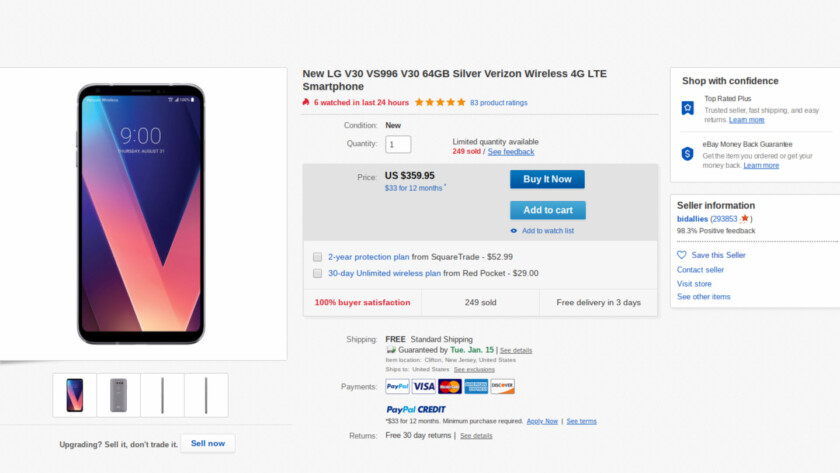
Task: Click the five-star product rating
Action: coord(440,102)
